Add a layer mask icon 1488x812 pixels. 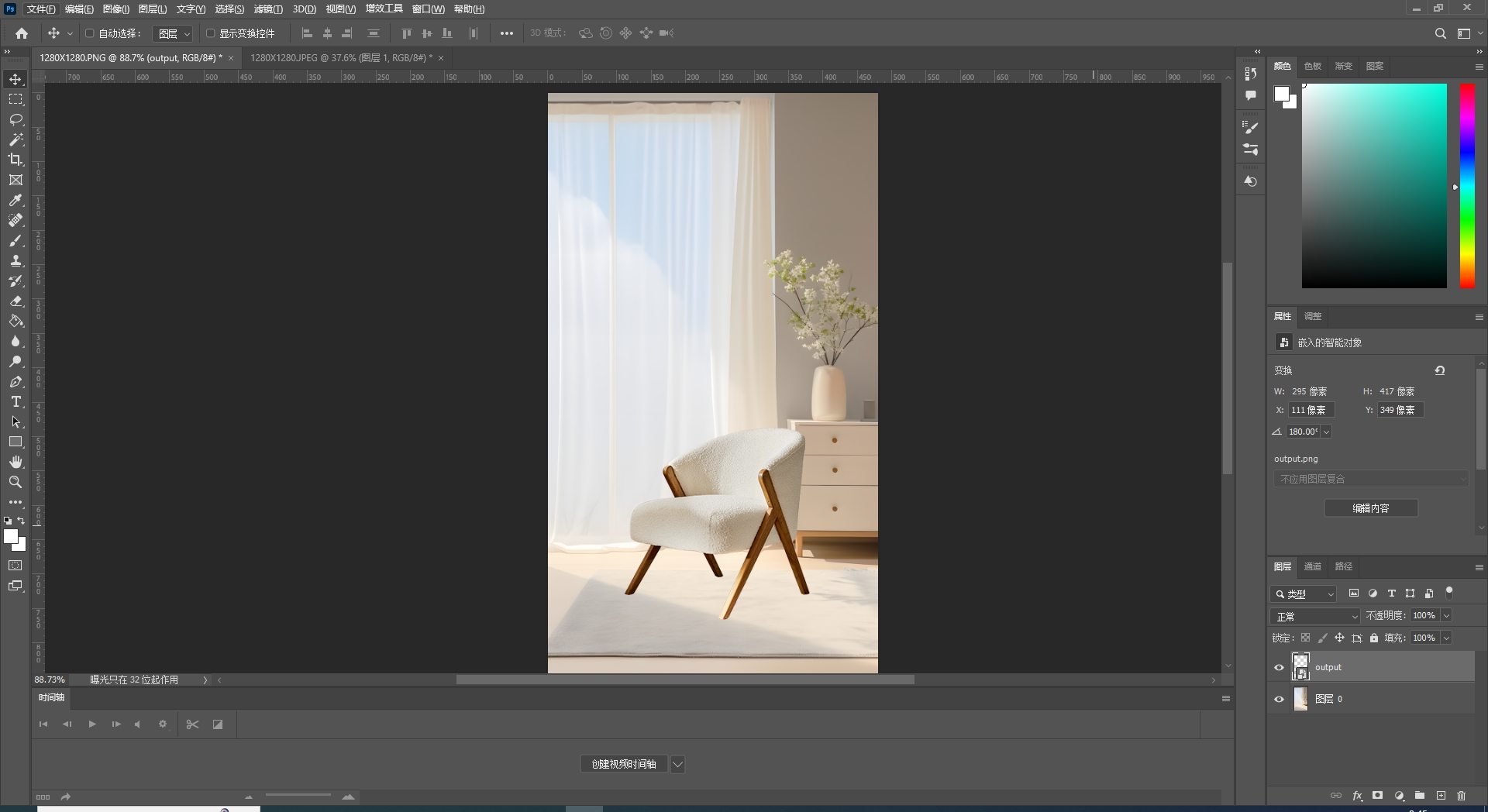pyautogui.click(x=1377, y=796)
